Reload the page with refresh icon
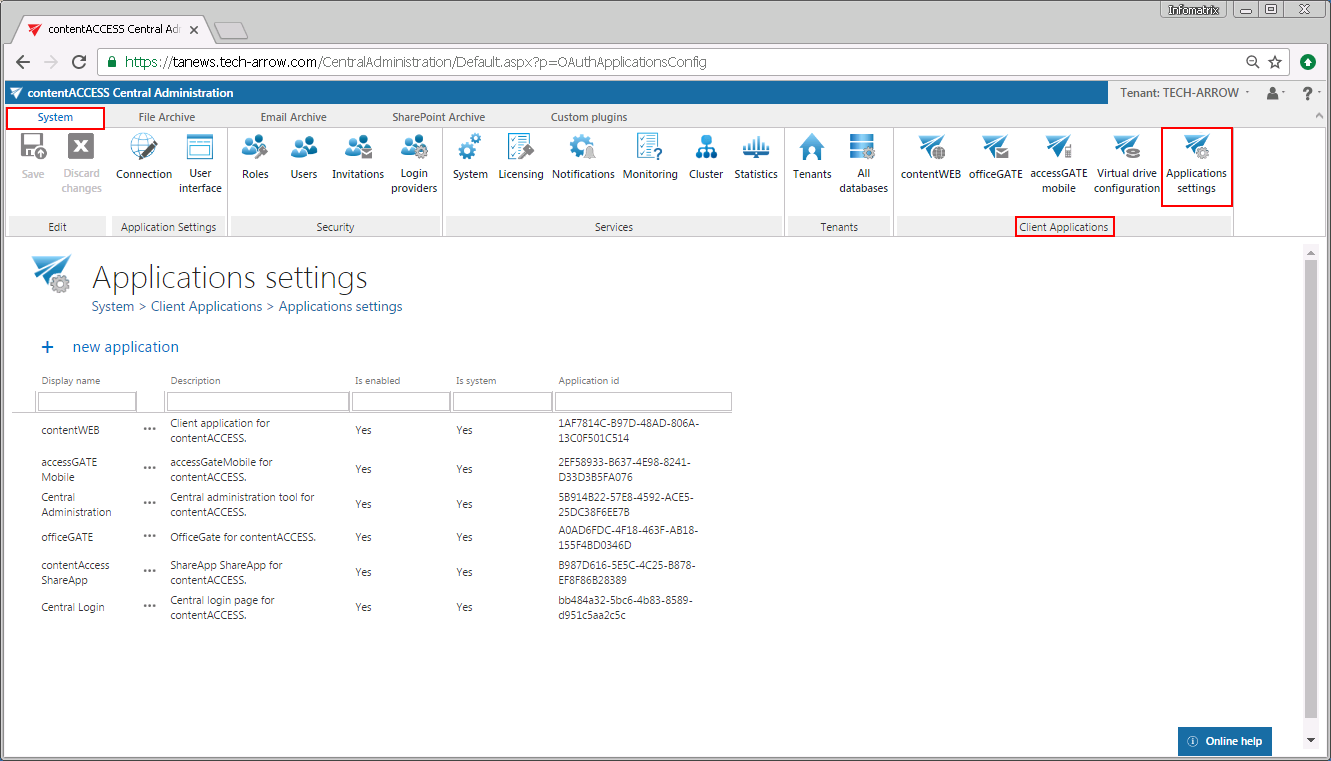 [78, 62]
